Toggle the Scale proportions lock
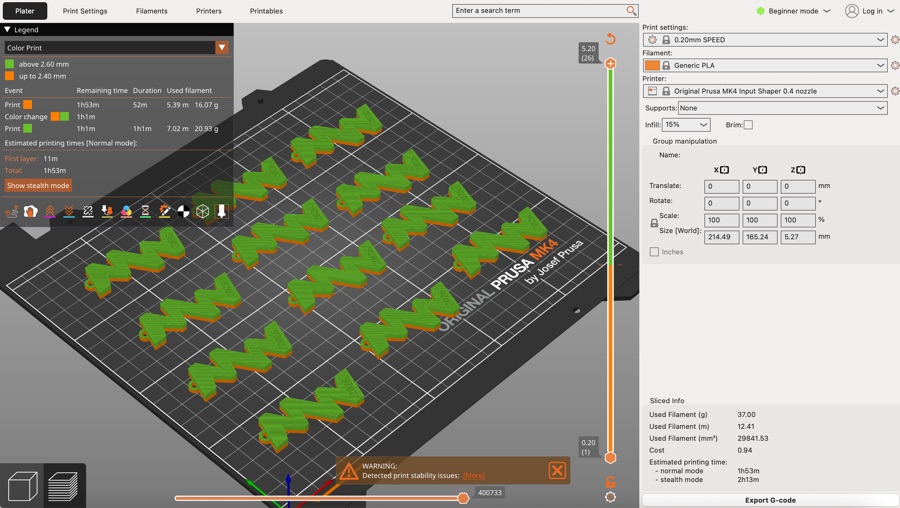Viewport: 900px width, 508px height. (654, 223)
